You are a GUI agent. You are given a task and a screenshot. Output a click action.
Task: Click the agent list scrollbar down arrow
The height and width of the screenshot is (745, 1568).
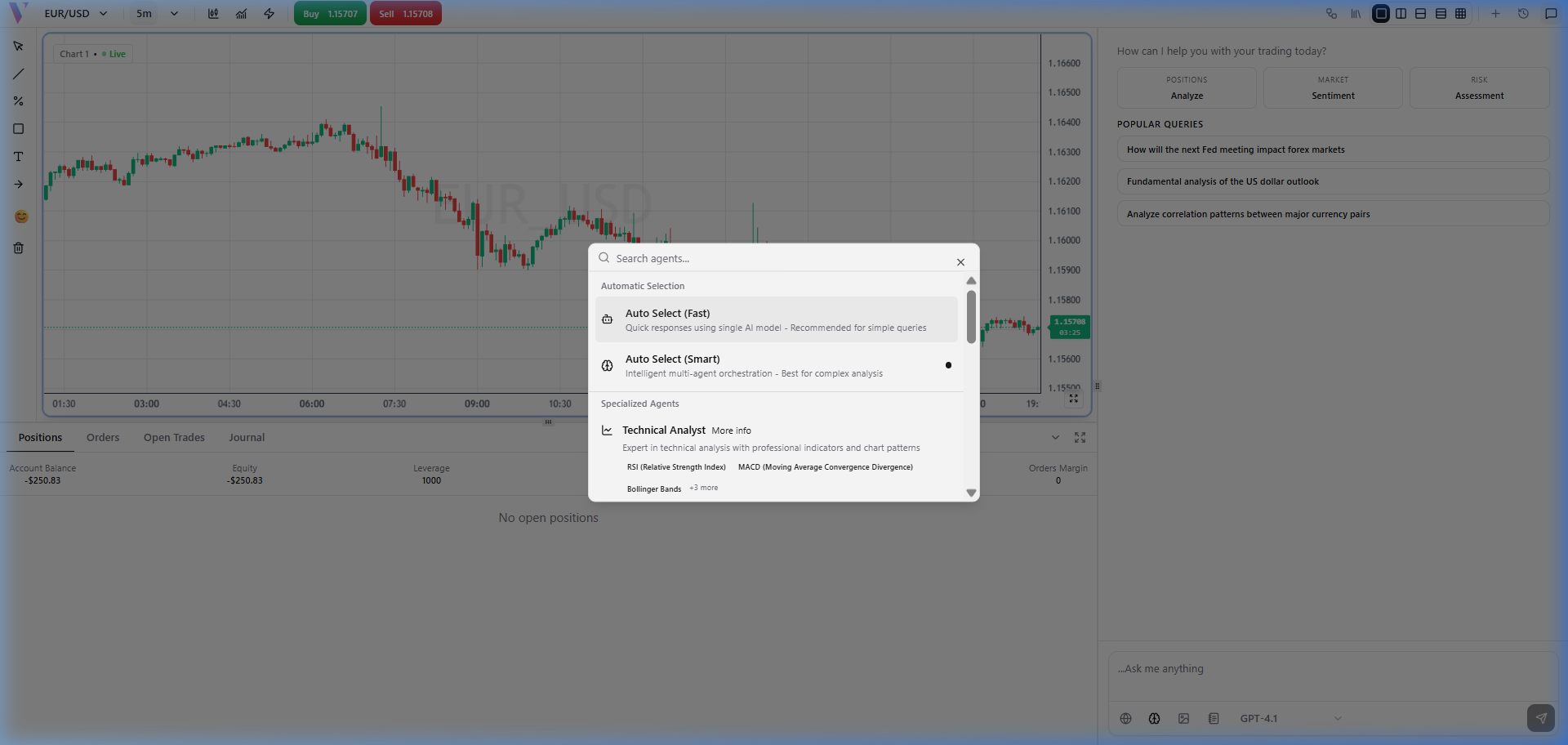[971, 493]
